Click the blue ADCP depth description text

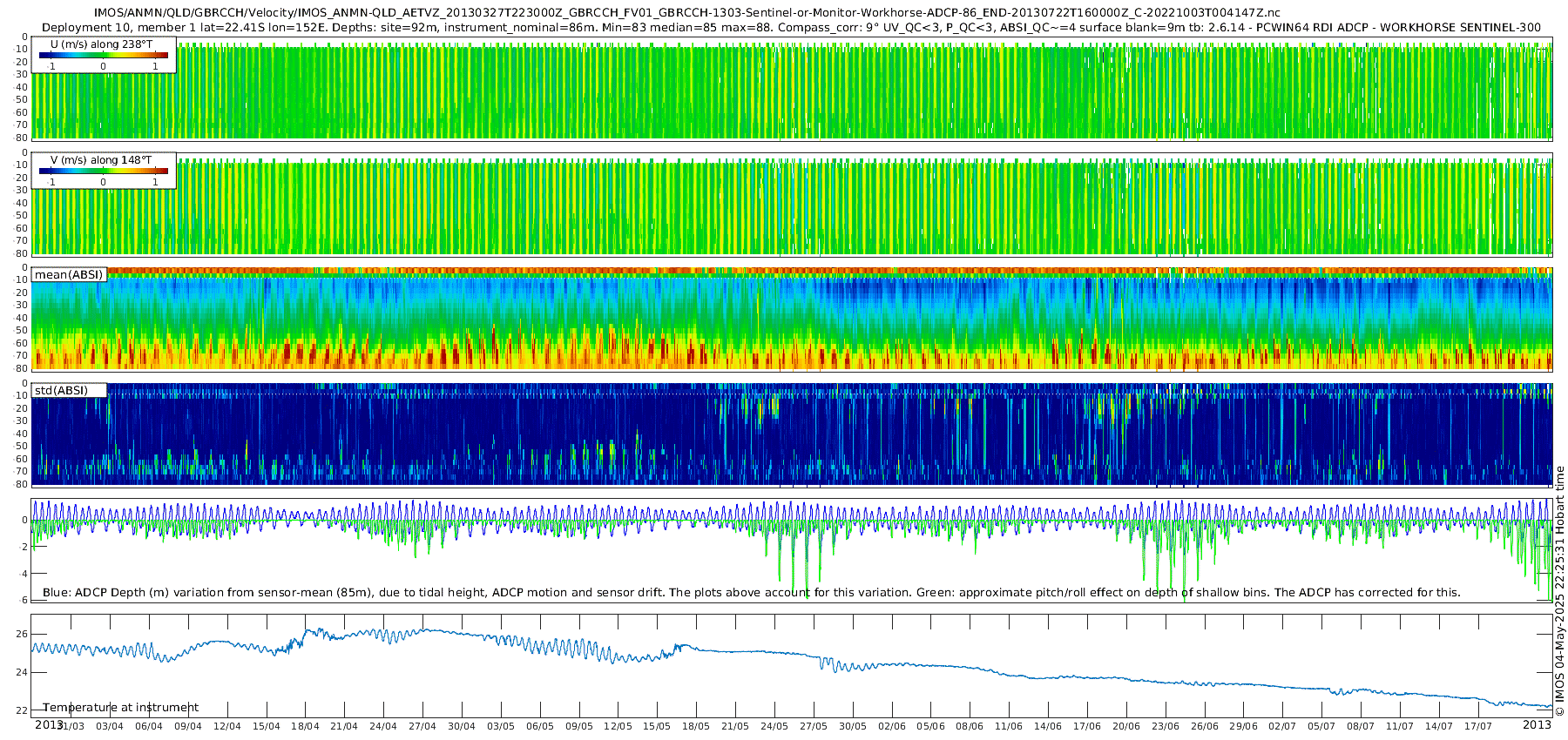click(x=751, y=593)
